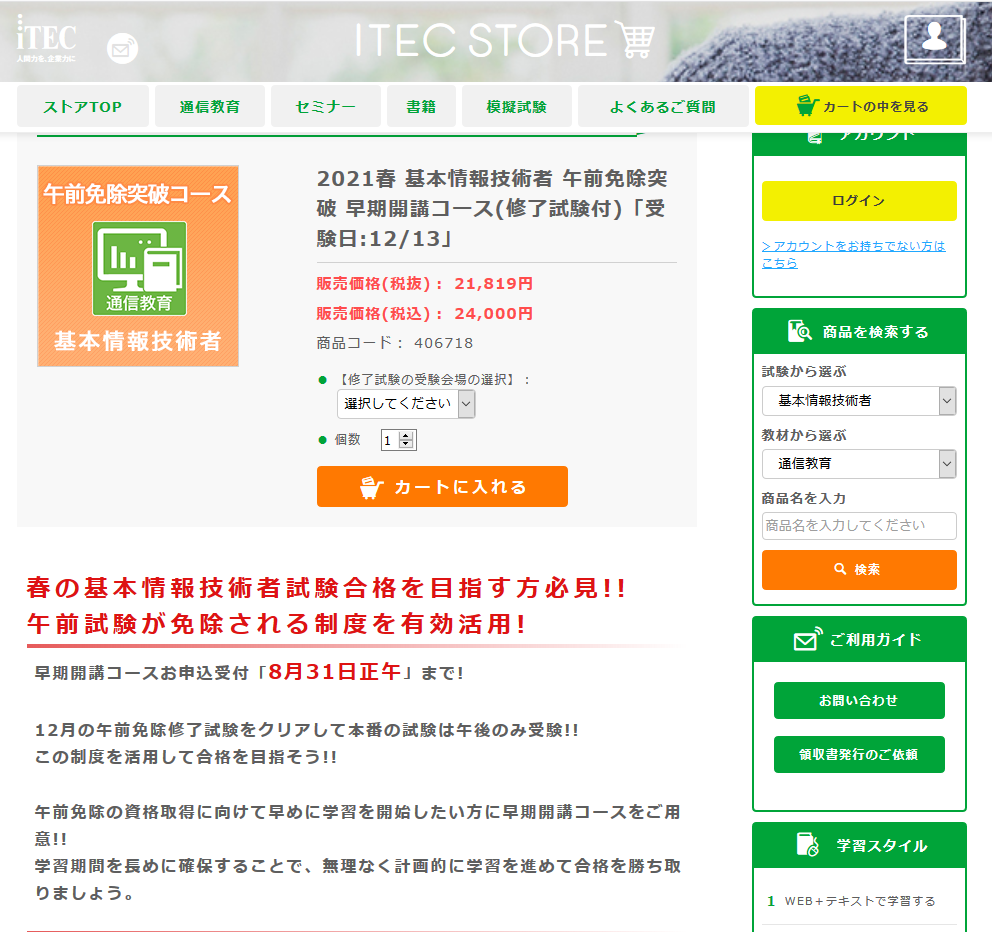The width and height of the screenshot is (992, 932).
Task: Click the ご利用ガイド envelope icon
Action: coord(807,640)
